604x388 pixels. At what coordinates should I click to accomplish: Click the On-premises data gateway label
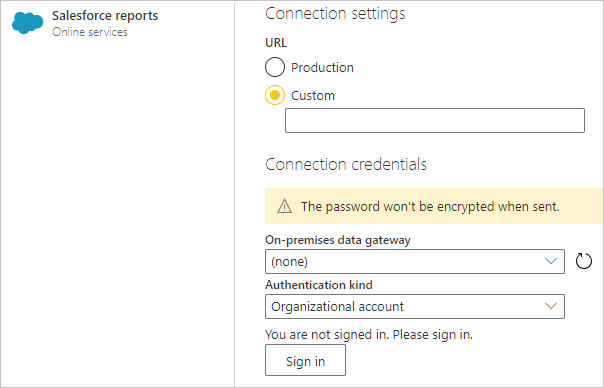[338, 240]
